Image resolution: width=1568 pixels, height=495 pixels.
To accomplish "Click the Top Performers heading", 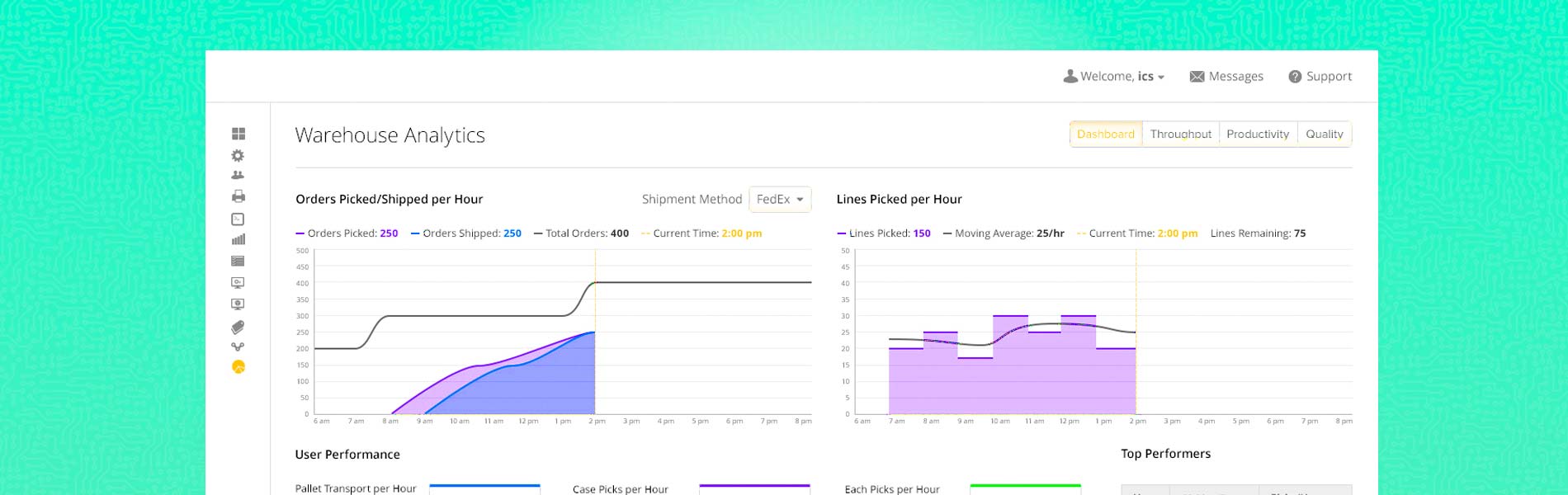I will coord(1165,454).
